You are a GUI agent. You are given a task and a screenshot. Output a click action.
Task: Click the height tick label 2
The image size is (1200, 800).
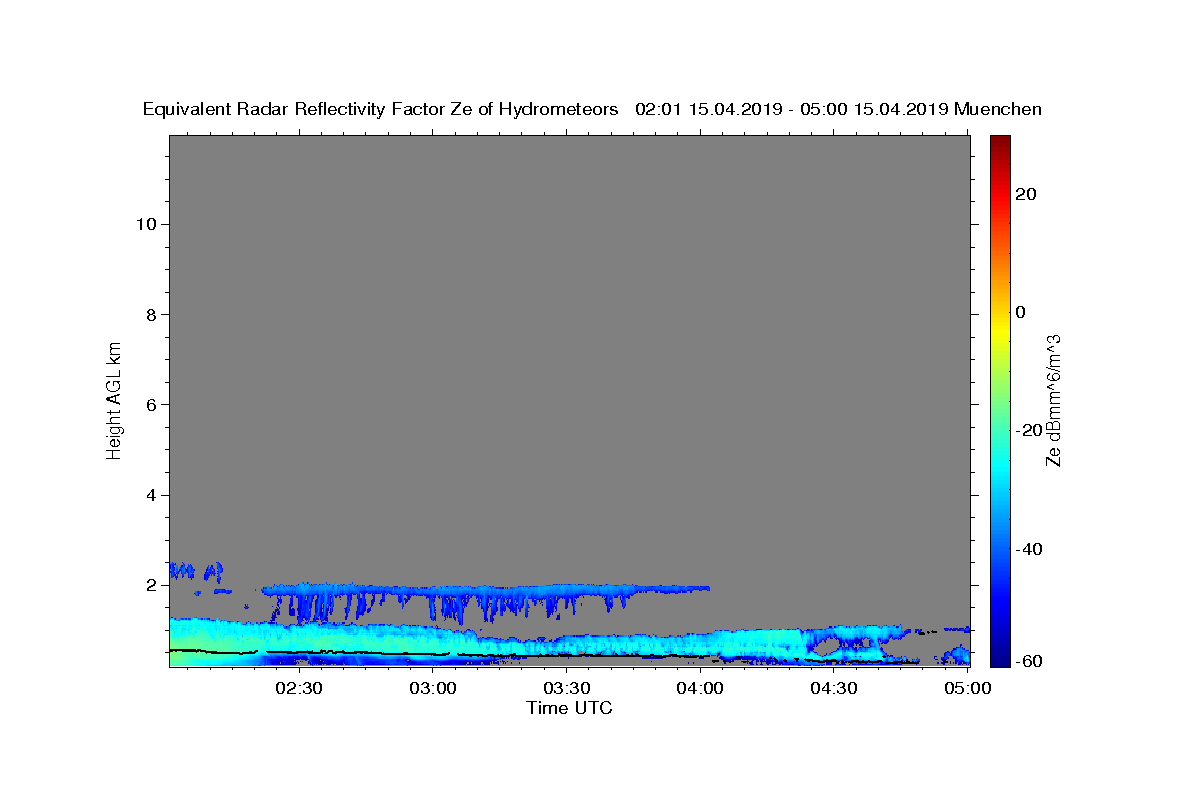(x=150, y=585)
